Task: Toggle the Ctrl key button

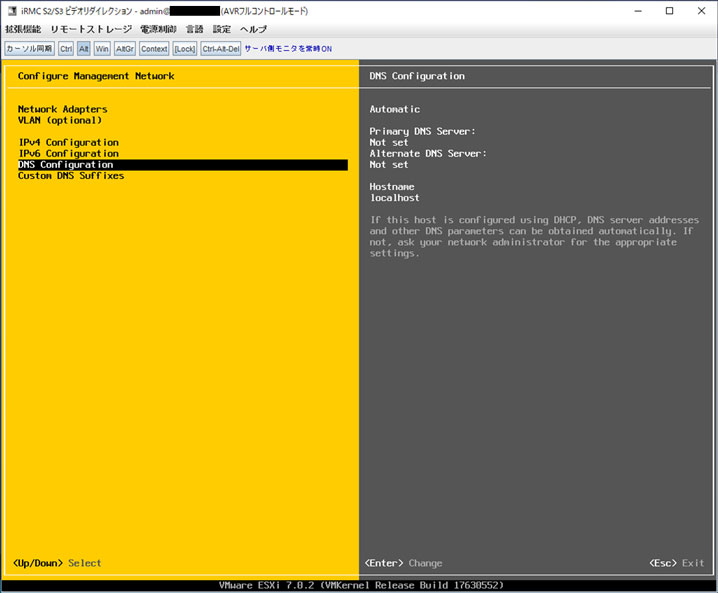Action: (66, 49)
